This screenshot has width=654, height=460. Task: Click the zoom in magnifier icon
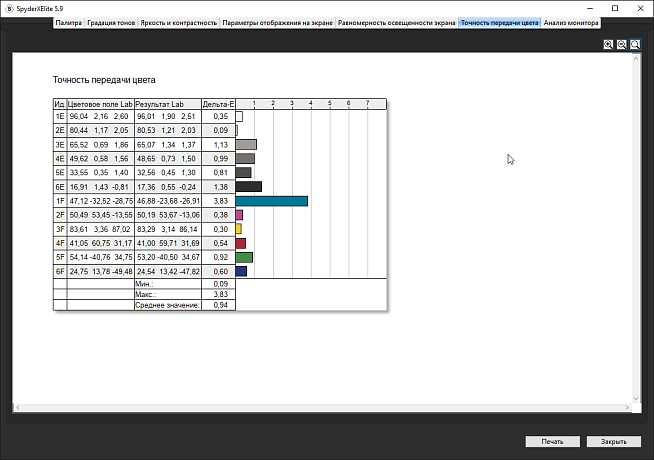coord(609,45)
